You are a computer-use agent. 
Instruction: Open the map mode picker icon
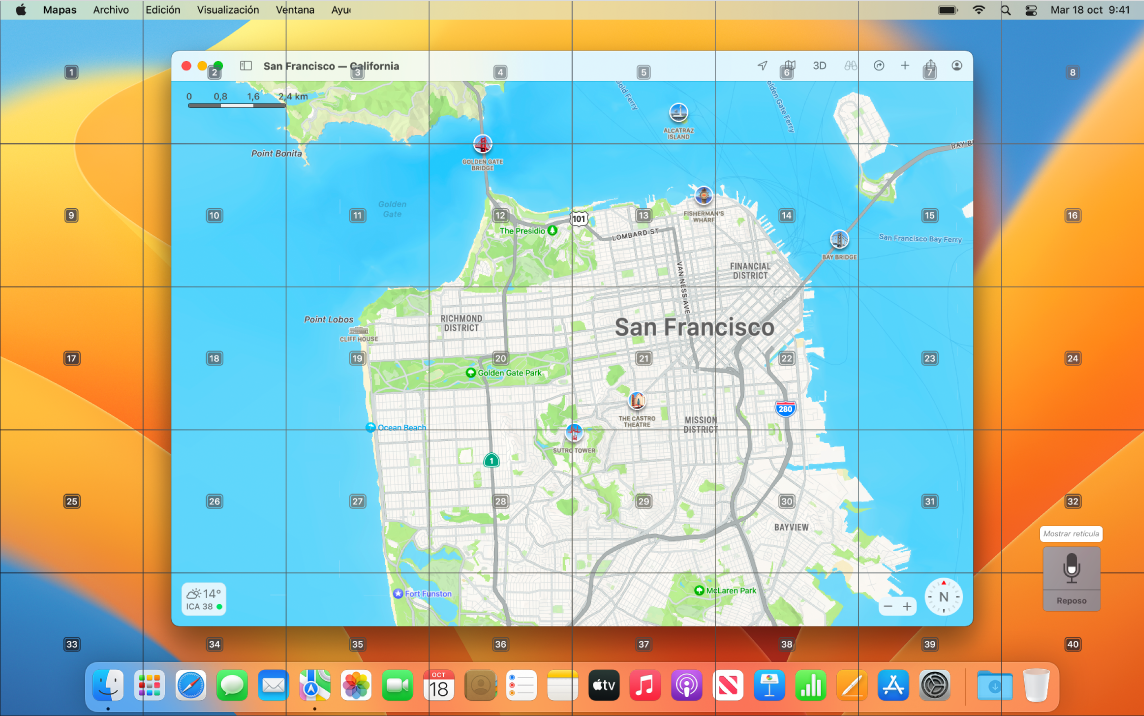pyautogui.click(x=788, y=65)
